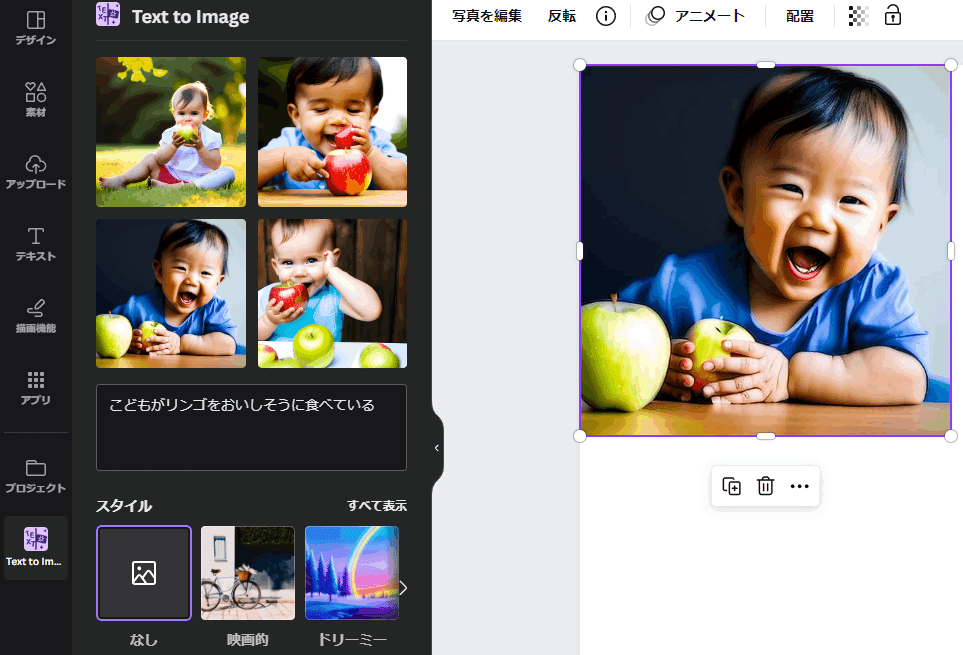
Task: Click the top-right corner handle of image
Action: tap(951, 65)
